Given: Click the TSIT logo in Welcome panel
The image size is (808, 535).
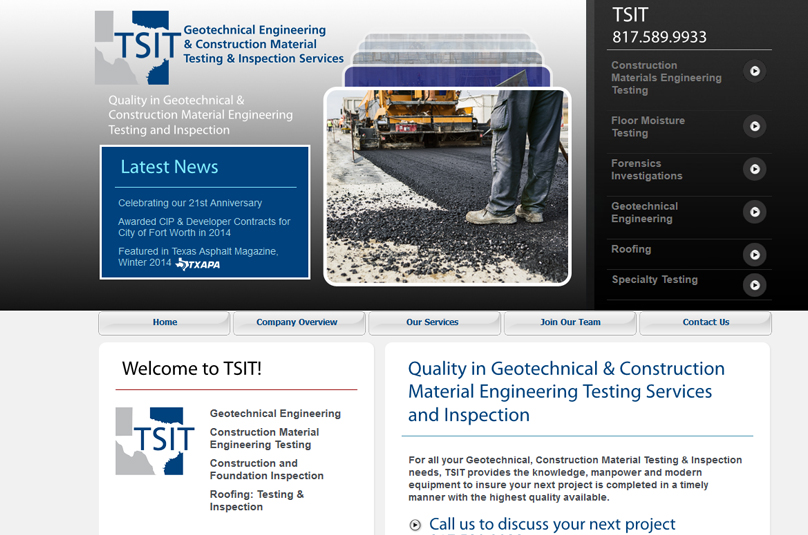Looking at the screenshot, I should tap(155, 441).
